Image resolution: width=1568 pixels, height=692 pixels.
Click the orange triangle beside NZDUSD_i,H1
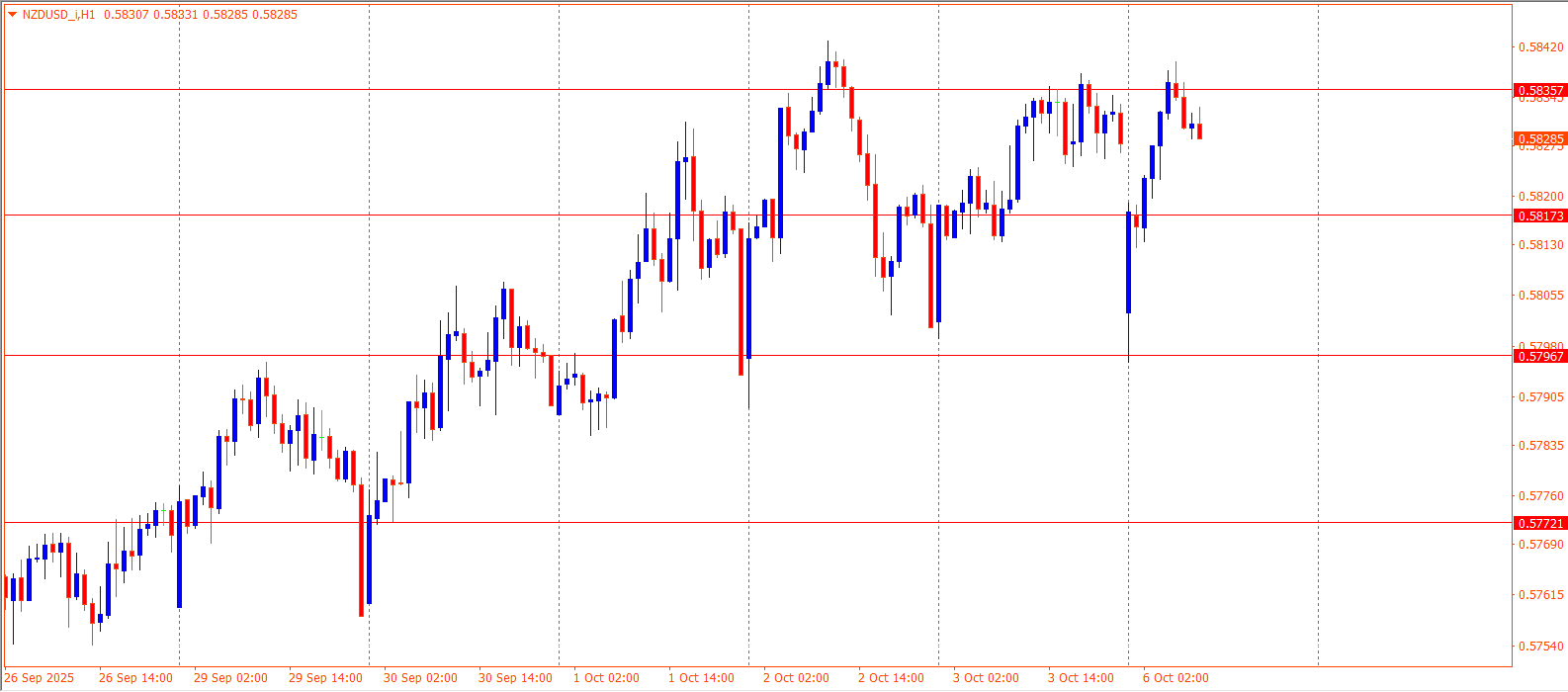12,15
